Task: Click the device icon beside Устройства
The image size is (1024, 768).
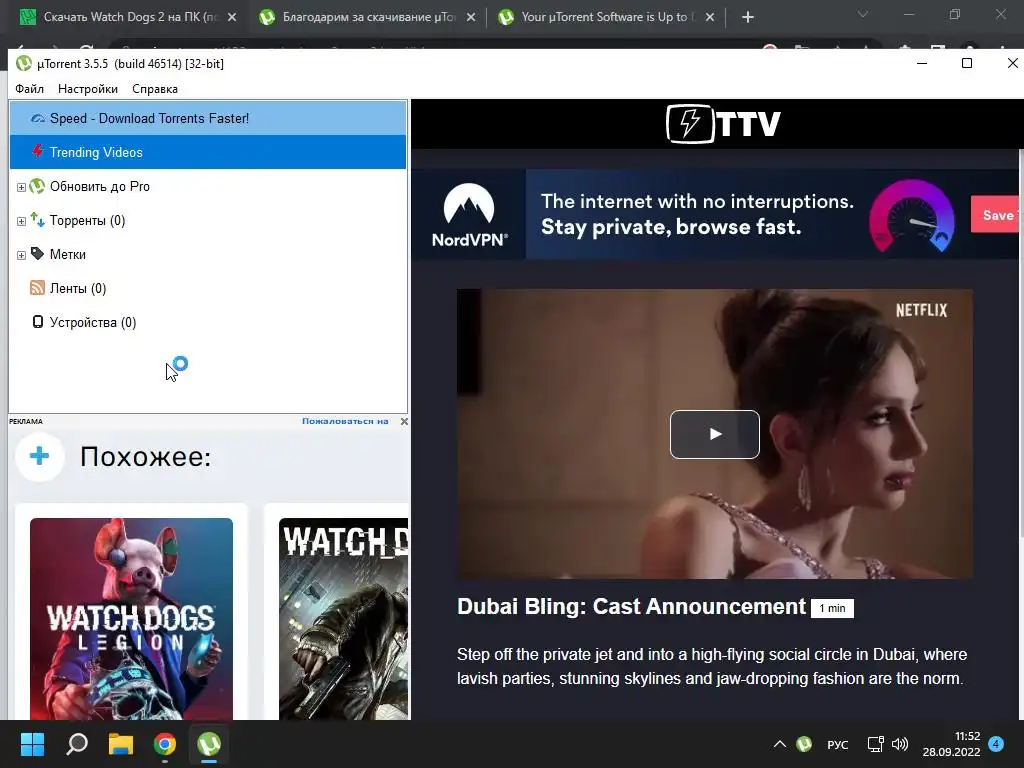Action: [x=38, y=322]
